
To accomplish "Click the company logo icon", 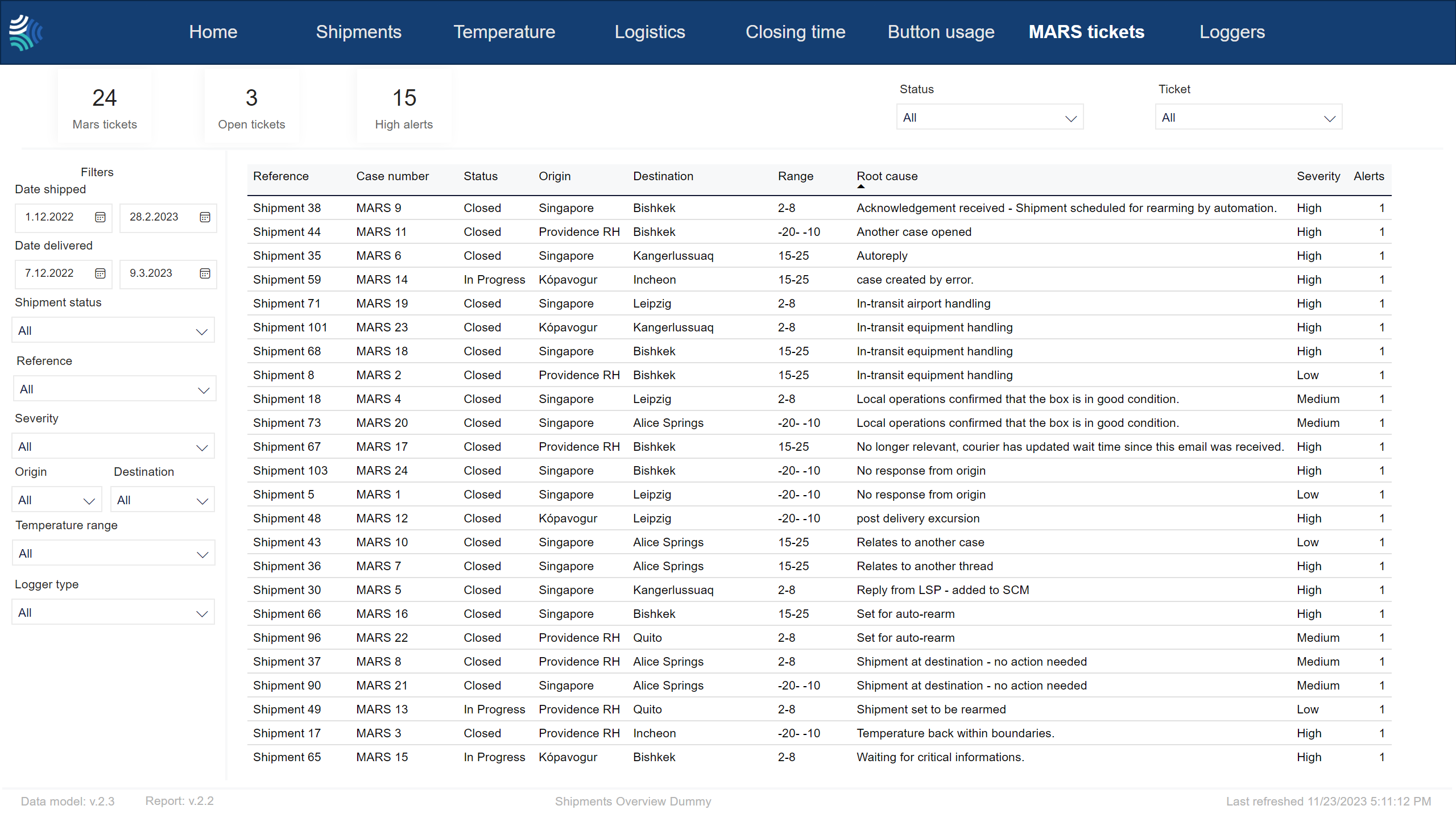I will (x=26, y=32).
